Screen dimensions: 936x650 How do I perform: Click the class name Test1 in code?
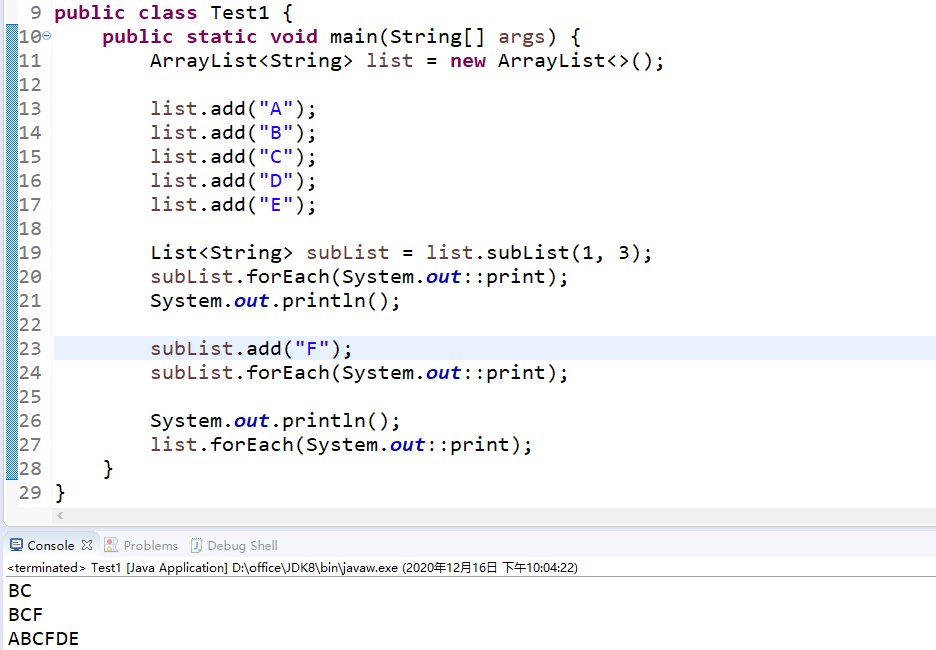click(240, 13)
